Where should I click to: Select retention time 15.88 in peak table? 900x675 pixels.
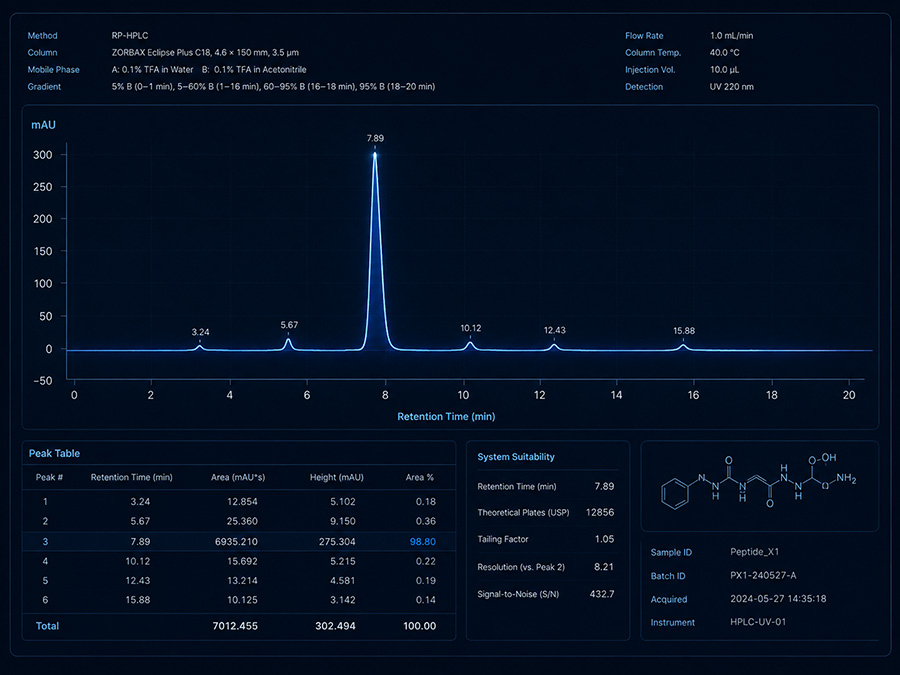tap(138, 600)
